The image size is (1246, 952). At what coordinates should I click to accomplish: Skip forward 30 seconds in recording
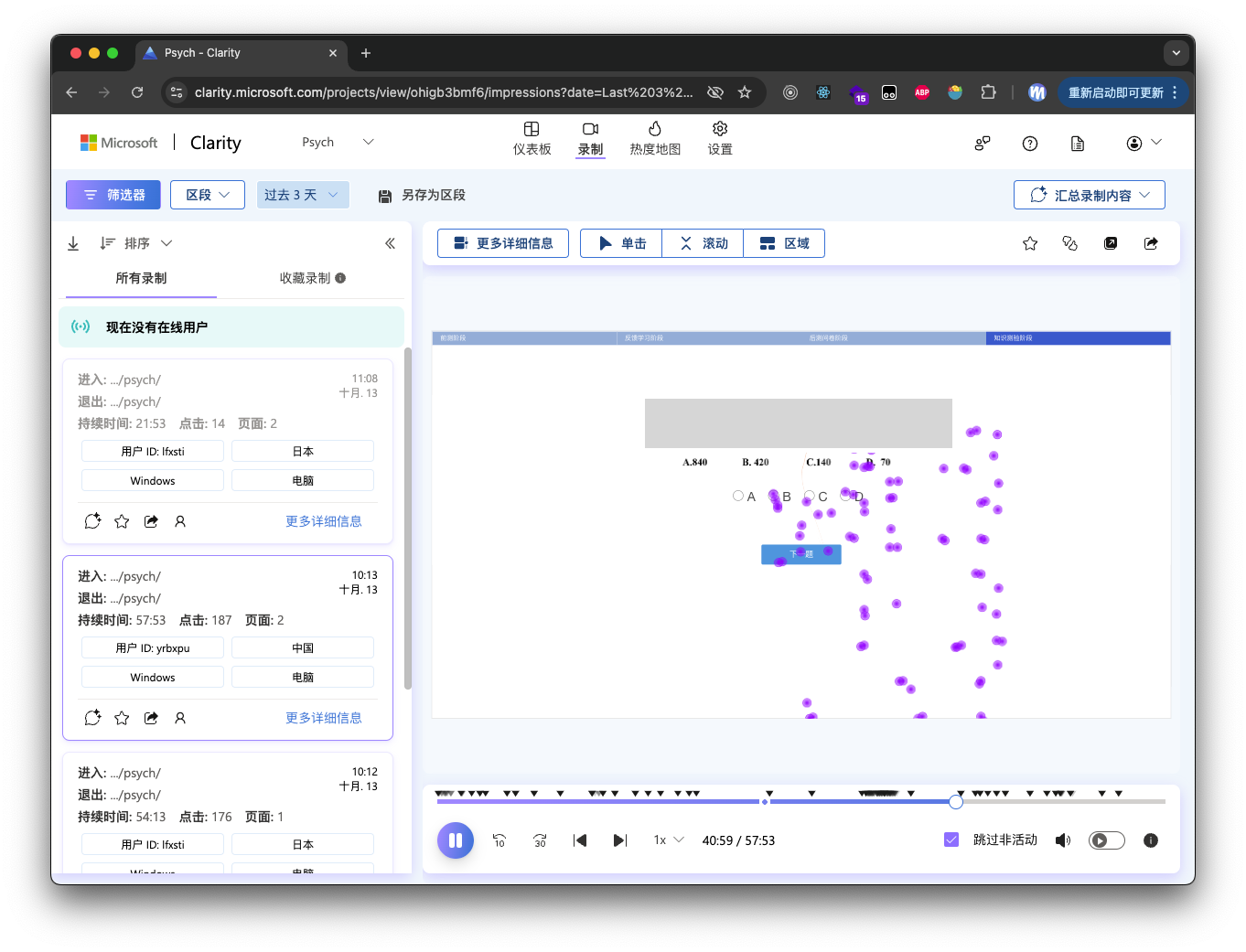540,840
